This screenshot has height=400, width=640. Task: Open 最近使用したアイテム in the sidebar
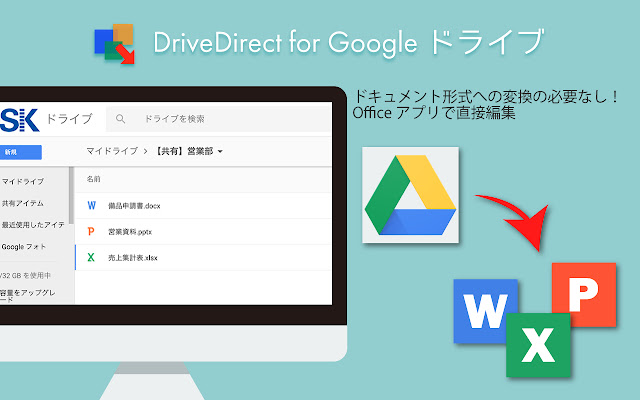[x=33, y=224]
